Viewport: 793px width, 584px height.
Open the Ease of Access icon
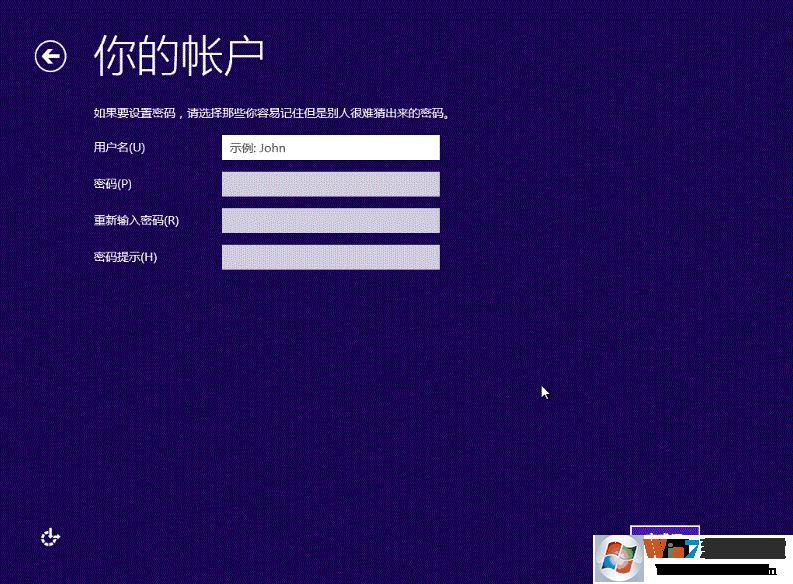(50, 537)
